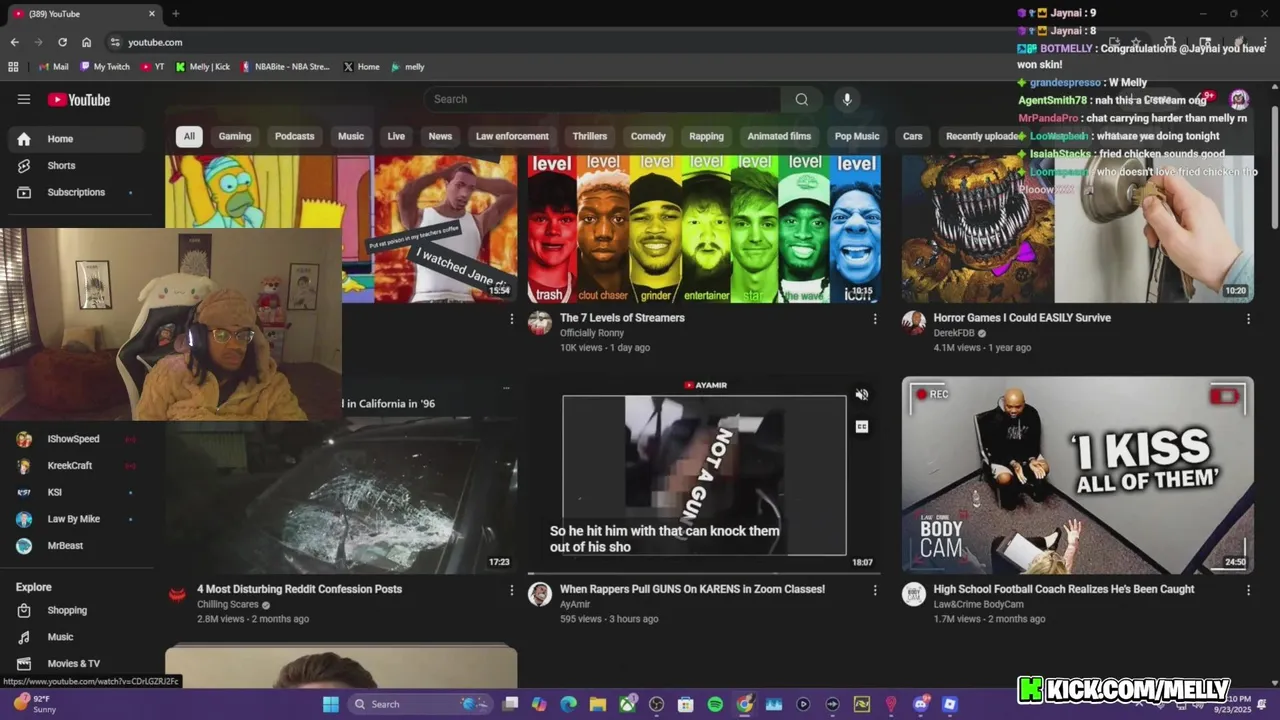Close the (389) YouTube tab
Screen dimensions: 1280x720
[x=152, y=14]
